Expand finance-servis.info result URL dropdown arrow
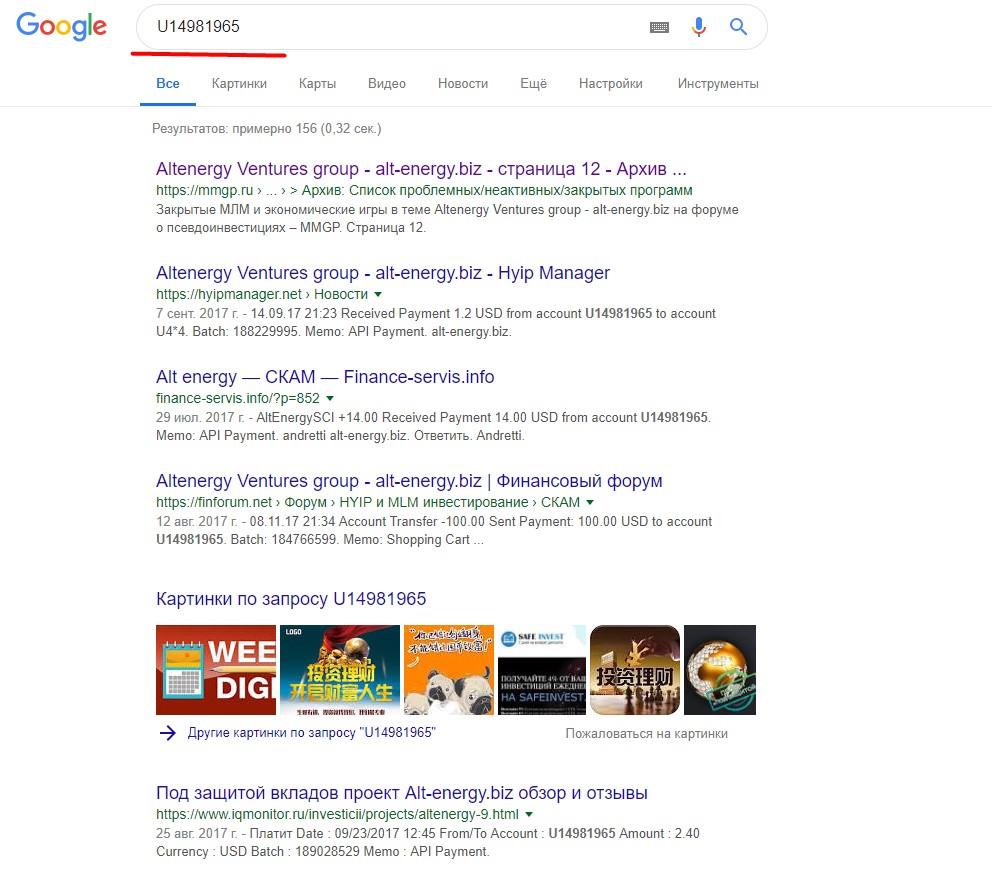This screenshot has width=992, height=883. pos(330,398)
